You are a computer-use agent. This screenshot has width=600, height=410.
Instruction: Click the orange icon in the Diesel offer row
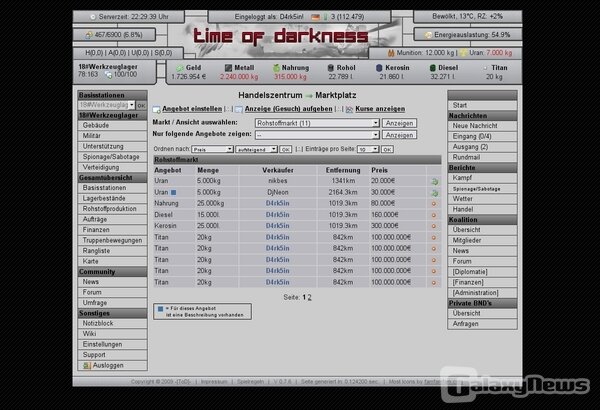pyautogui.click(x=434, y=215)
